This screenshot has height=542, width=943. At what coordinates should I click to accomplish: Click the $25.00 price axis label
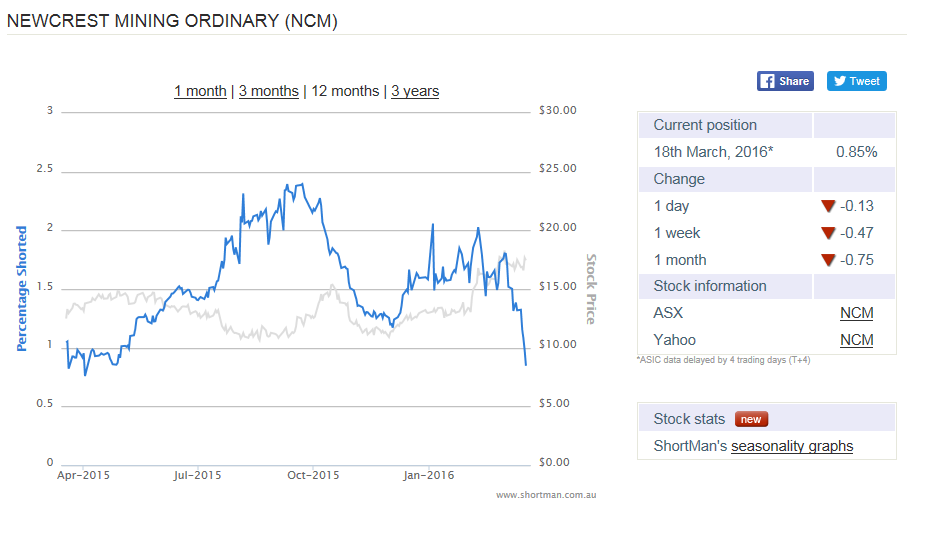(558, 168)
